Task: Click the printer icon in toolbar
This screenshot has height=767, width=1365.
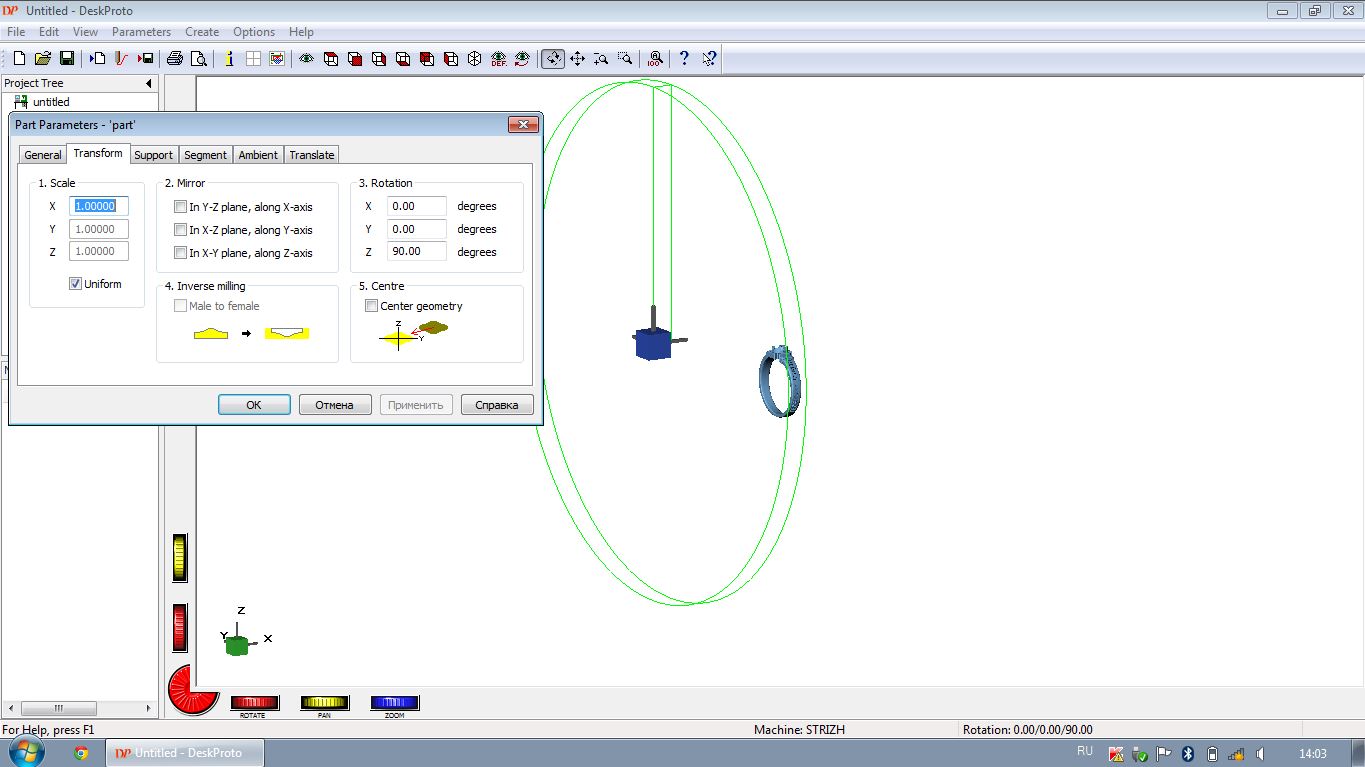Action: (175, 59)
